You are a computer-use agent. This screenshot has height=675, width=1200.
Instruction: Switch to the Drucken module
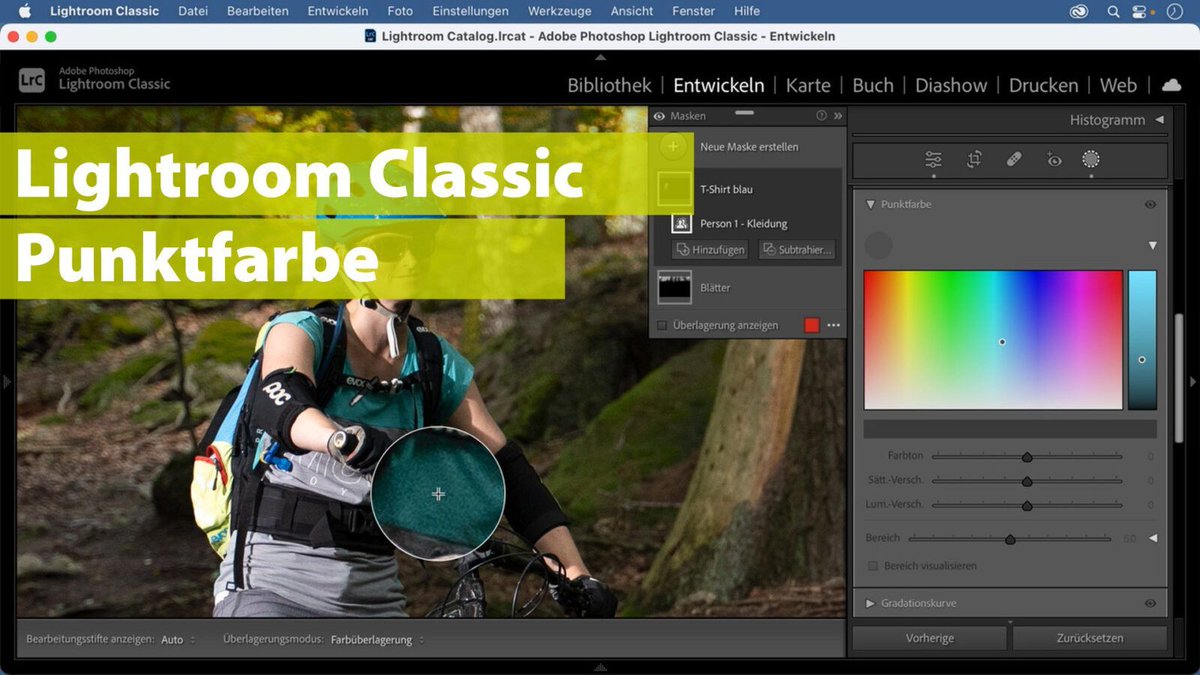click(x=1043, y=85)
